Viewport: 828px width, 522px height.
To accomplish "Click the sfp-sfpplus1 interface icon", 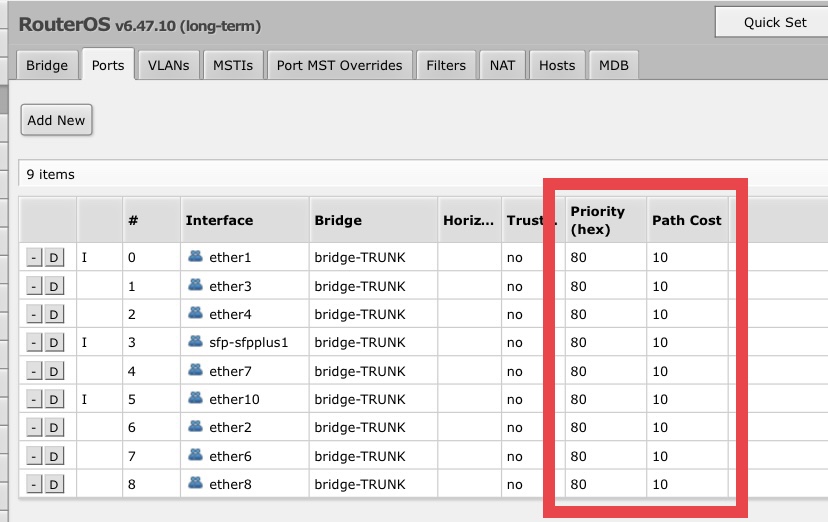I will pyautogui.click(x=195, y=341).
